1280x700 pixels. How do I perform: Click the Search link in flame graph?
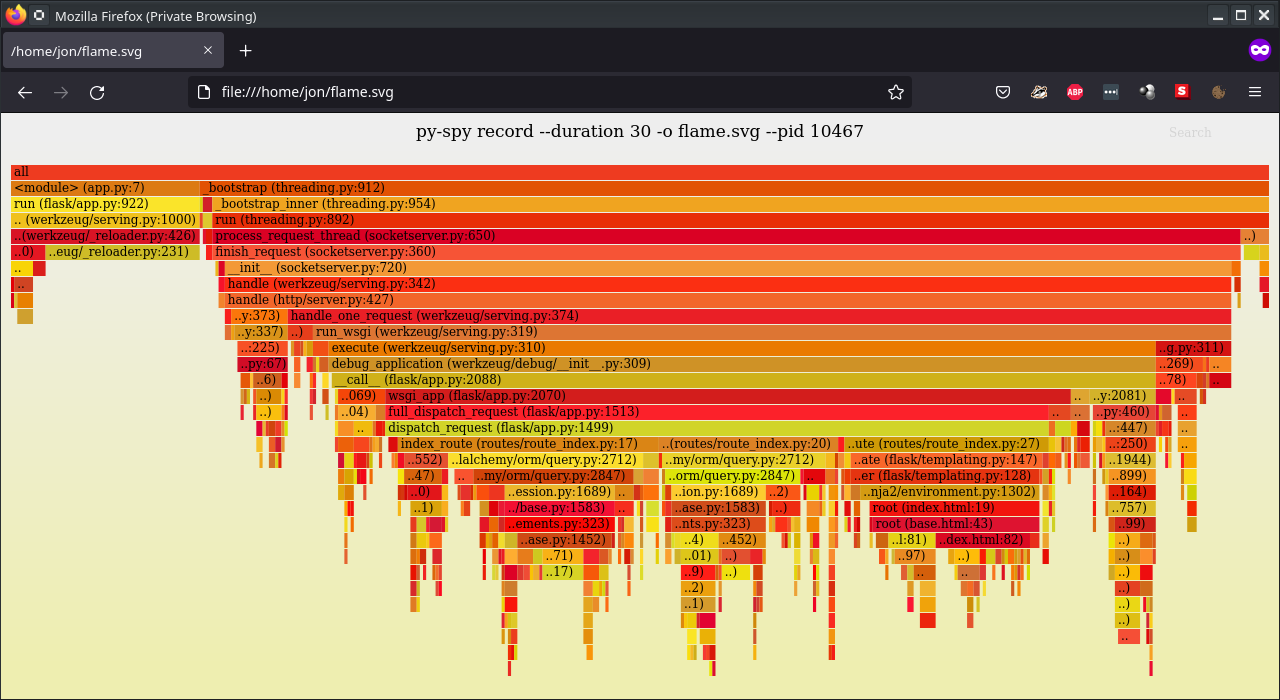(x=1189, y=132)
